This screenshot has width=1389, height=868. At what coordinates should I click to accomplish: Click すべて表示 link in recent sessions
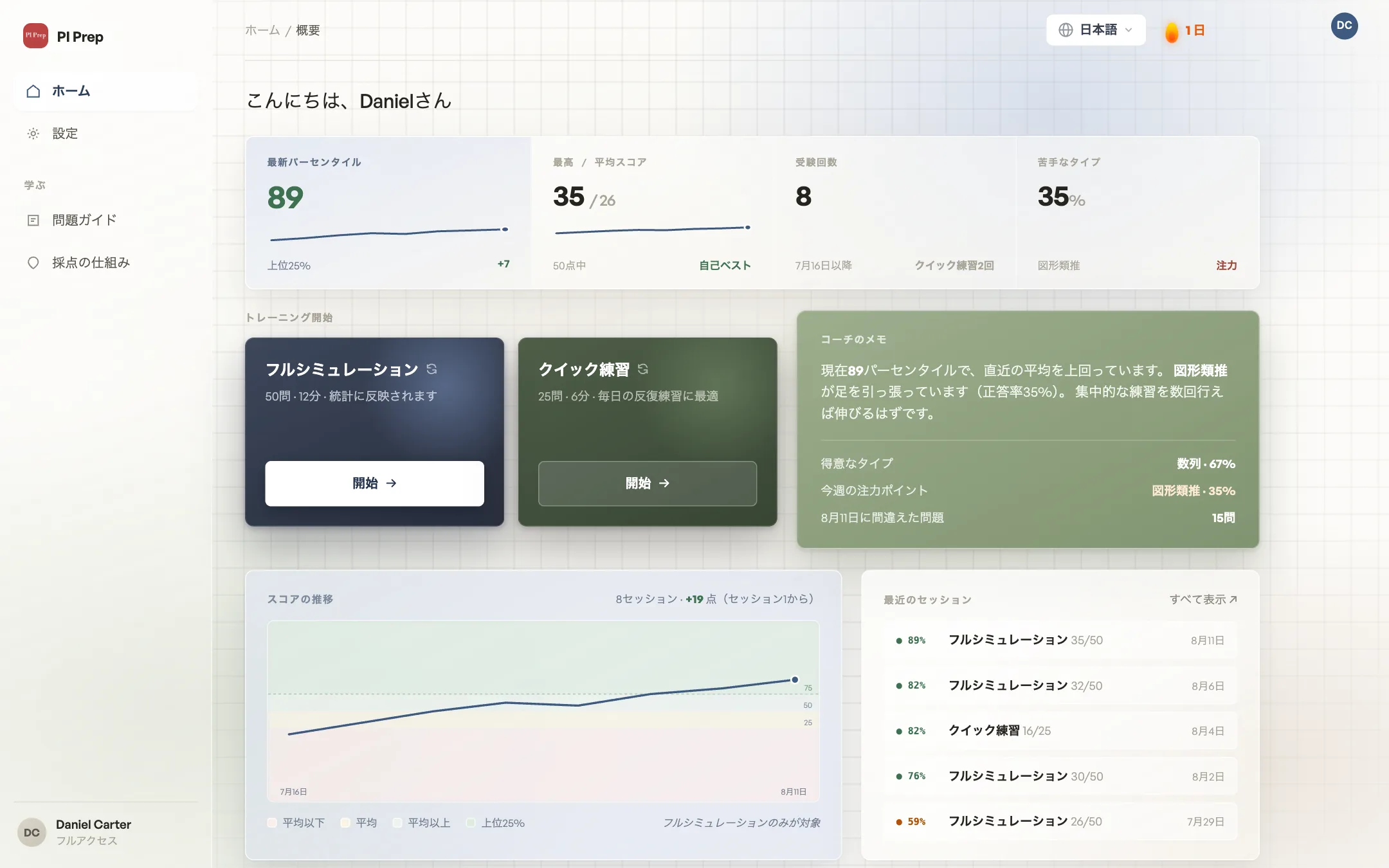1203,599
